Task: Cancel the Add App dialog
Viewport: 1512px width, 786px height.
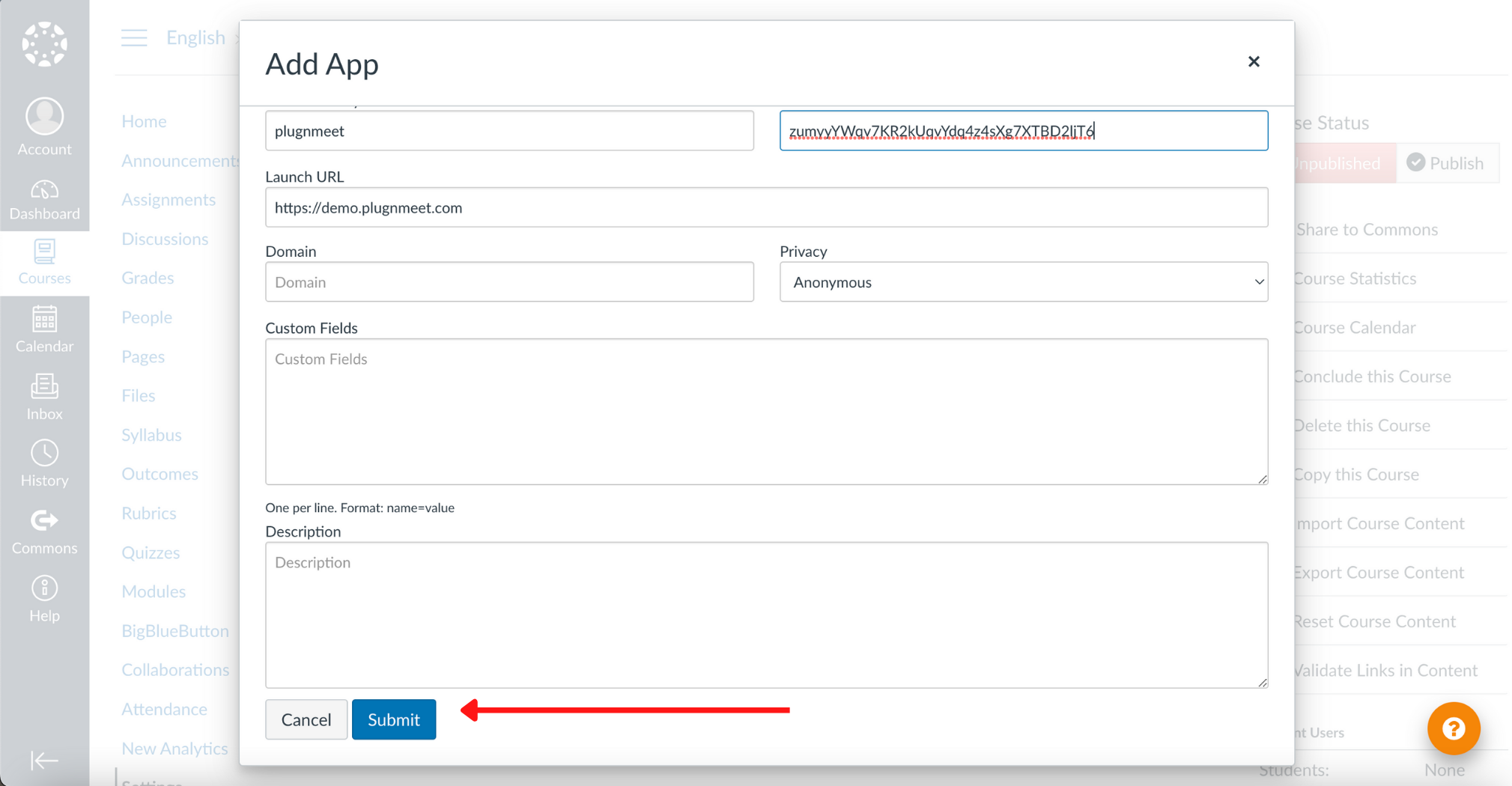Action: 306,719
